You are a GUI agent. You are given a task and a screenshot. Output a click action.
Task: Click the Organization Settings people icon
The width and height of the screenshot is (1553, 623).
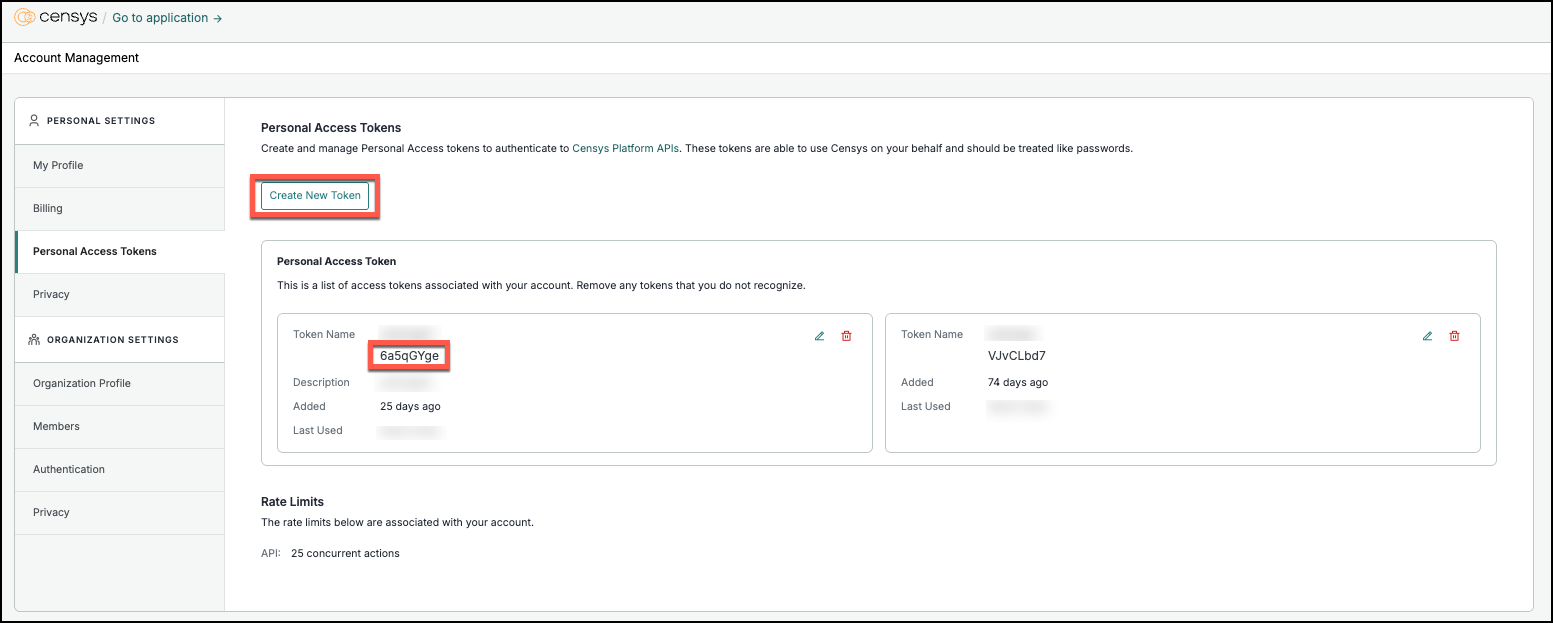34,340
